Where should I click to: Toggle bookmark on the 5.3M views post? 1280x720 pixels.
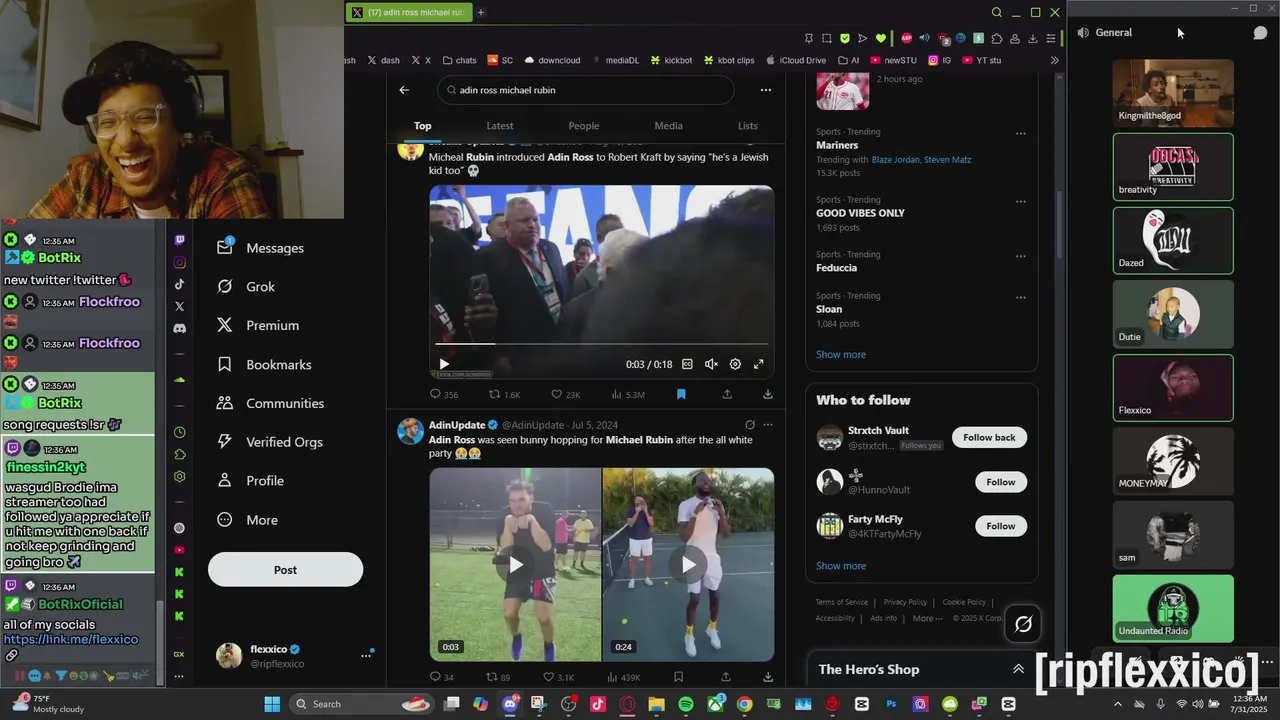pos(681,394)
